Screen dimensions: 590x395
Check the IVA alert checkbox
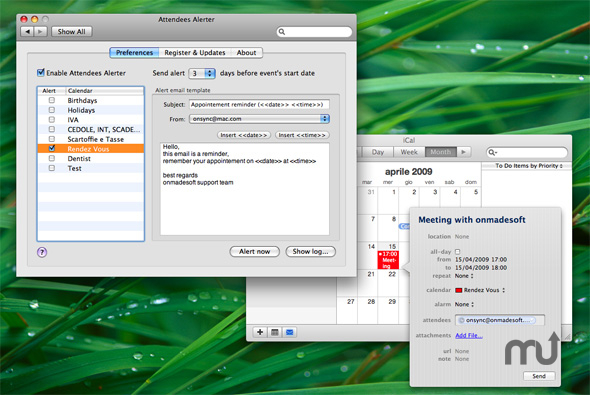point(52,120)
